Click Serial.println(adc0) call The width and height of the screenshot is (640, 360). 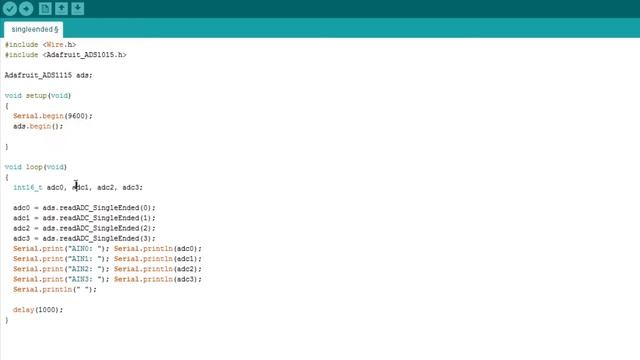pyautogui.click(x=158, y=249)
